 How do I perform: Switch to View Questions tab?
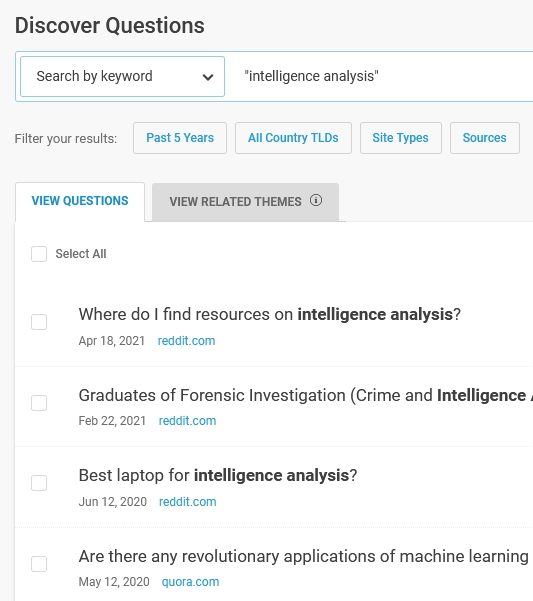coord(80,201)
